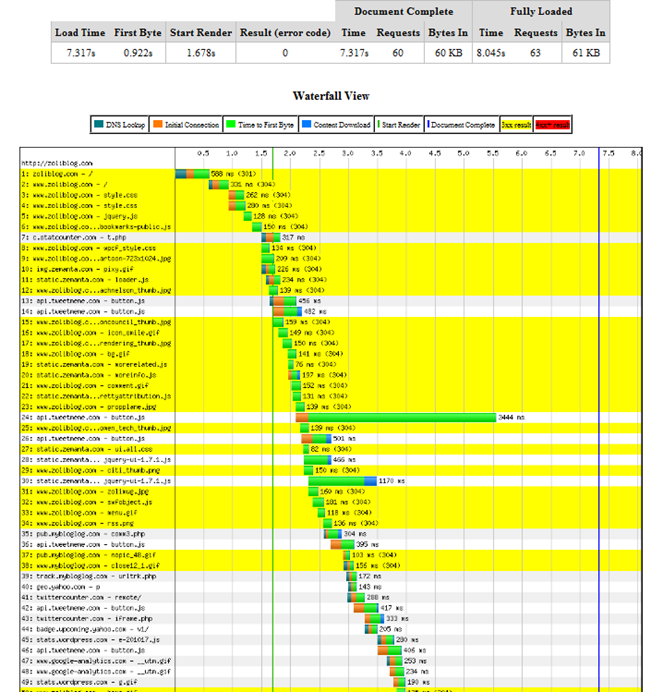
Task: Click the 1170 ms bar of request 30
Action: pos(342,481)
